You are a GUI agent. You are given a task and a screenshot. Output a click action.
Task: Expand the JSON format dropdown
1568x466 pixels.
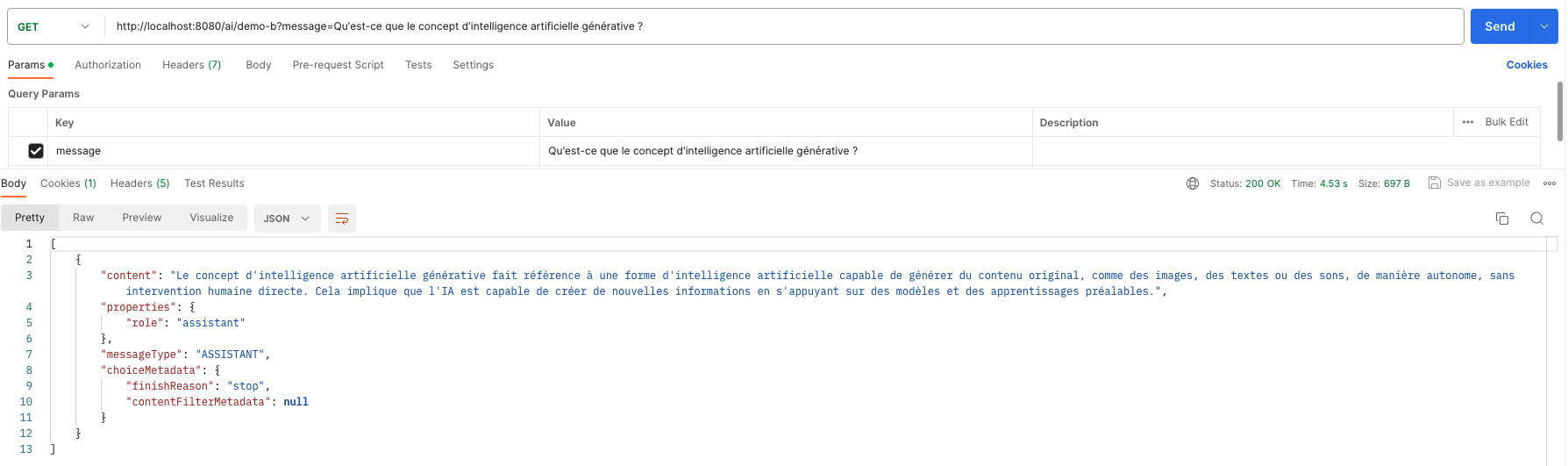point(287,219)
